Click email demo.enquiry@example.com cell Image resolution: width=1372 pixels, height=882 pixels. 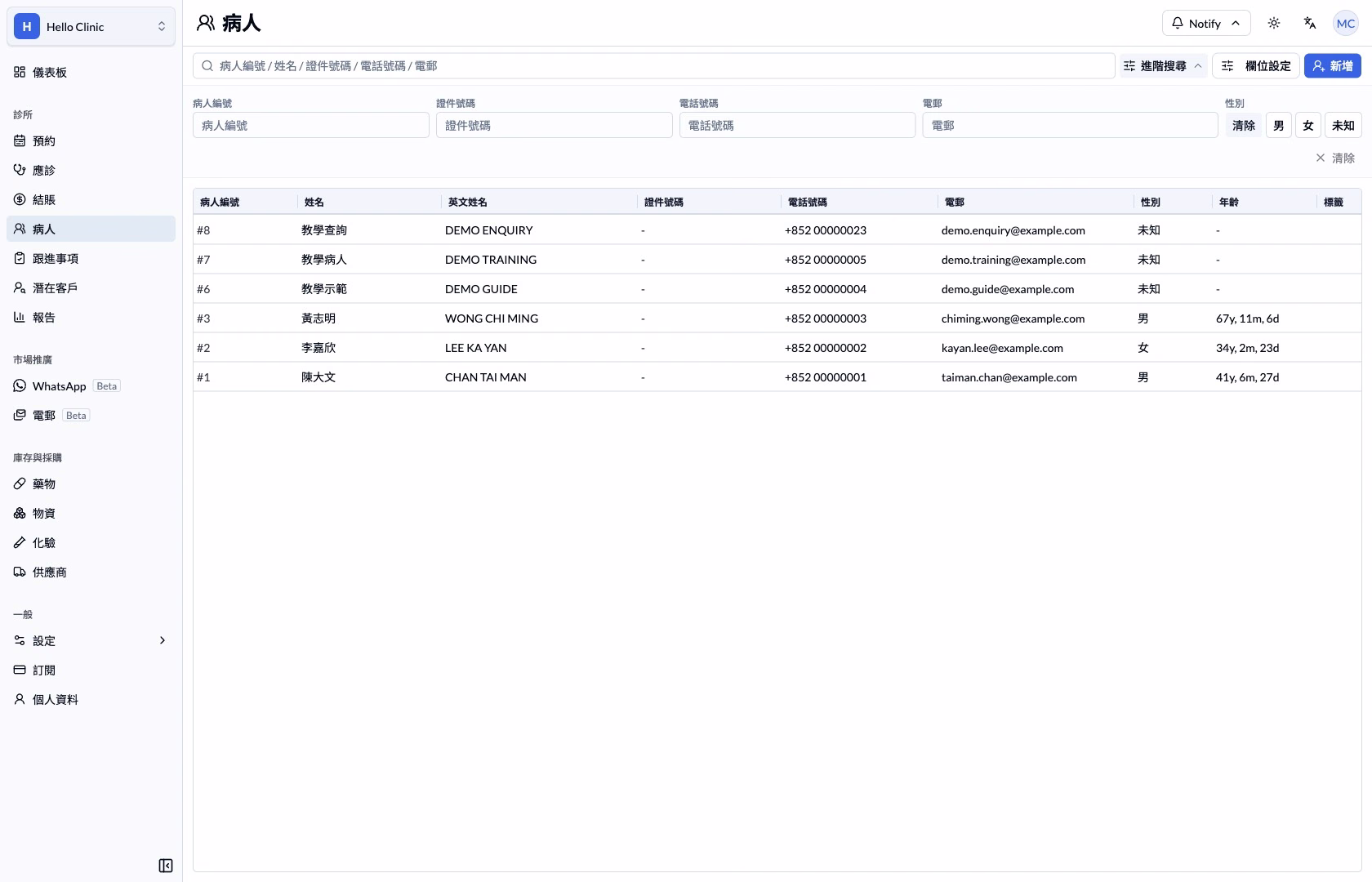point(1013,230)
